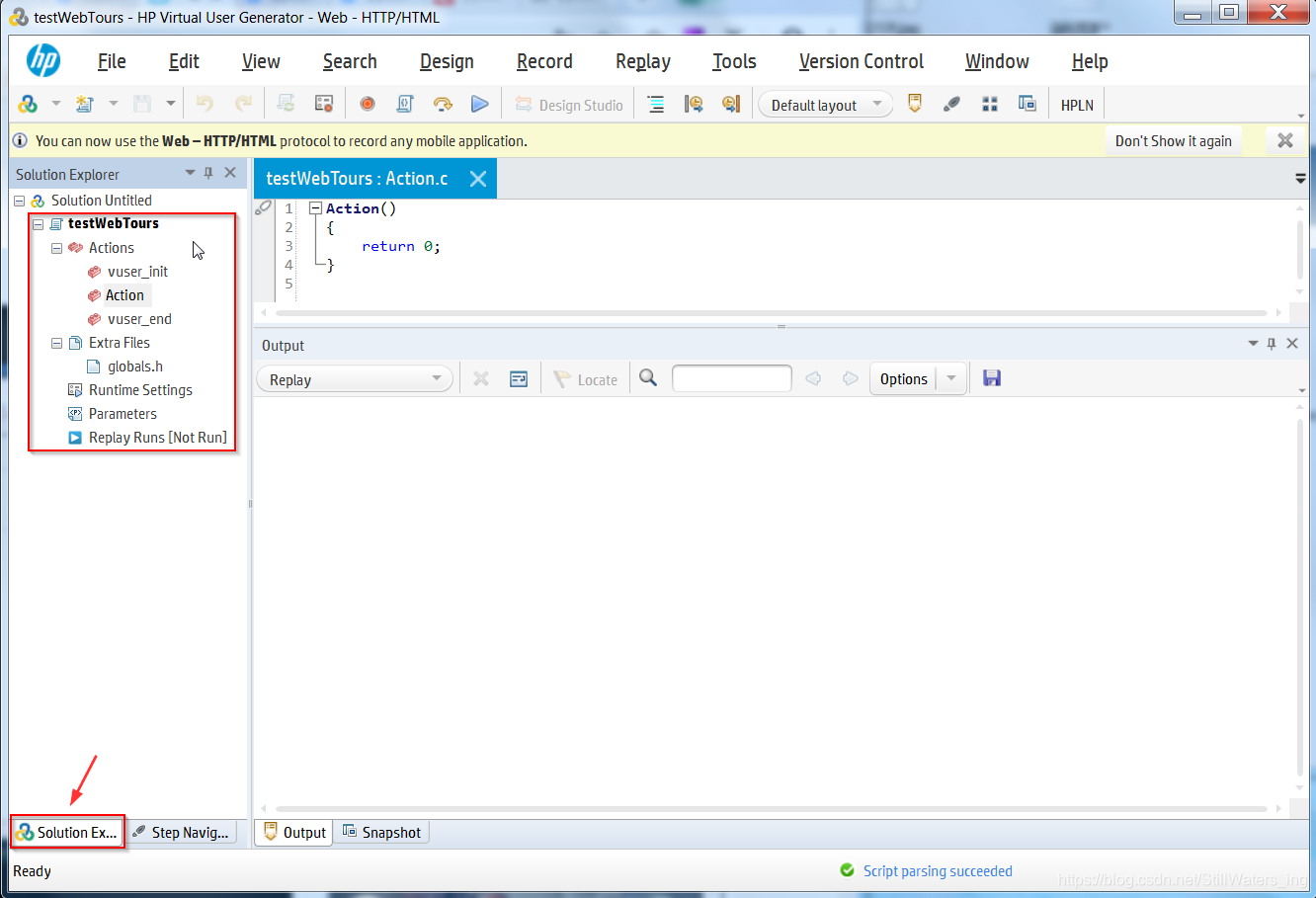Open the Window menu
Screen dimensions: 1316x898
tap(997, 61)
